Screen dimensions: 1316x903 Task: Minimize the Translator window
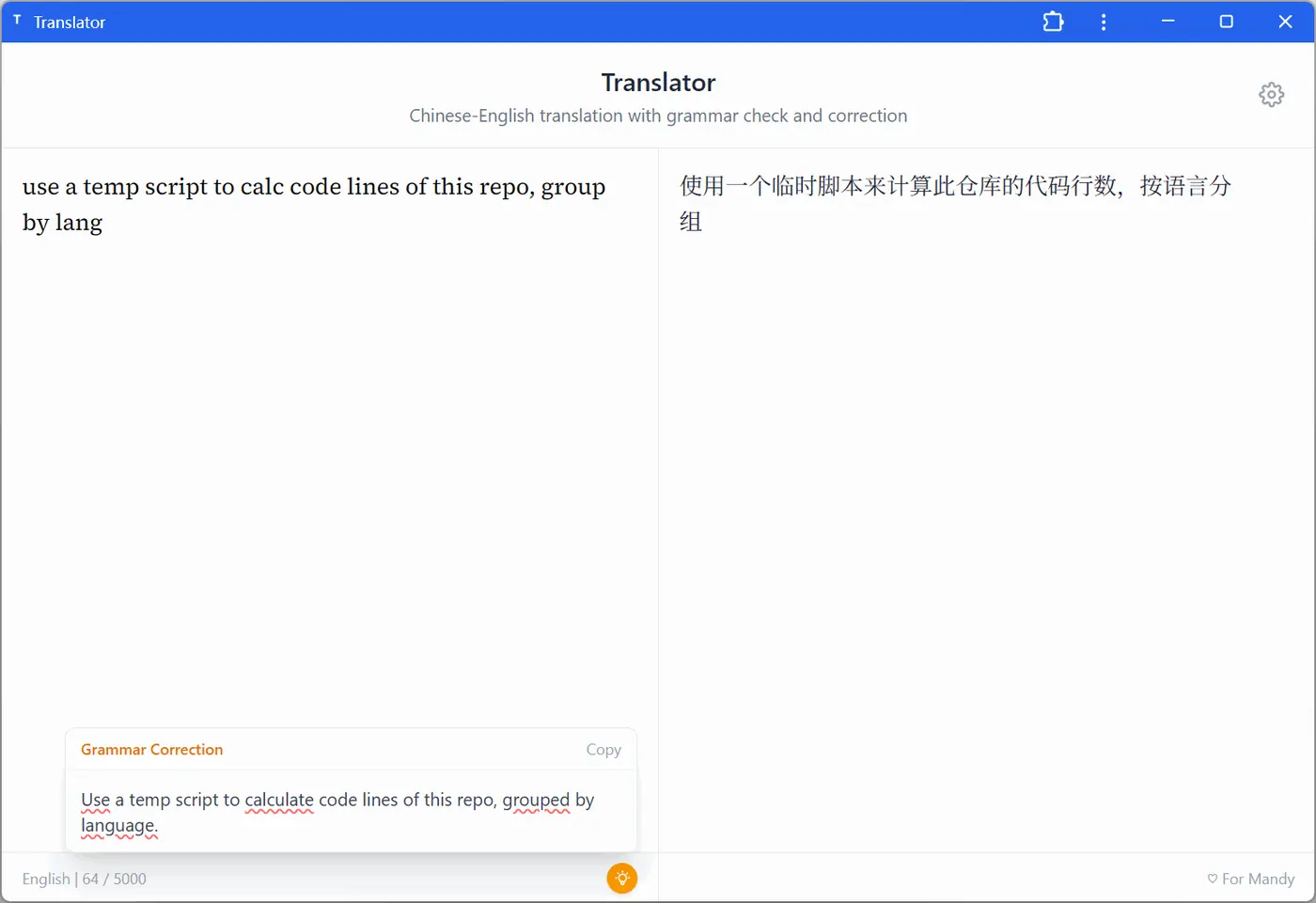pyautogui.click(x=1167, y=22)
